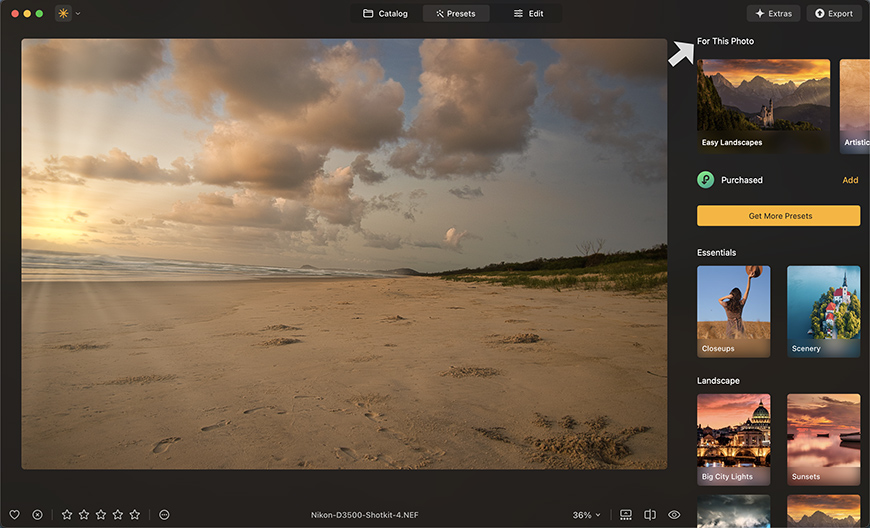
Task: Switch to the Catalog tab
Action: pyautogui.click(x=385, y=14)
